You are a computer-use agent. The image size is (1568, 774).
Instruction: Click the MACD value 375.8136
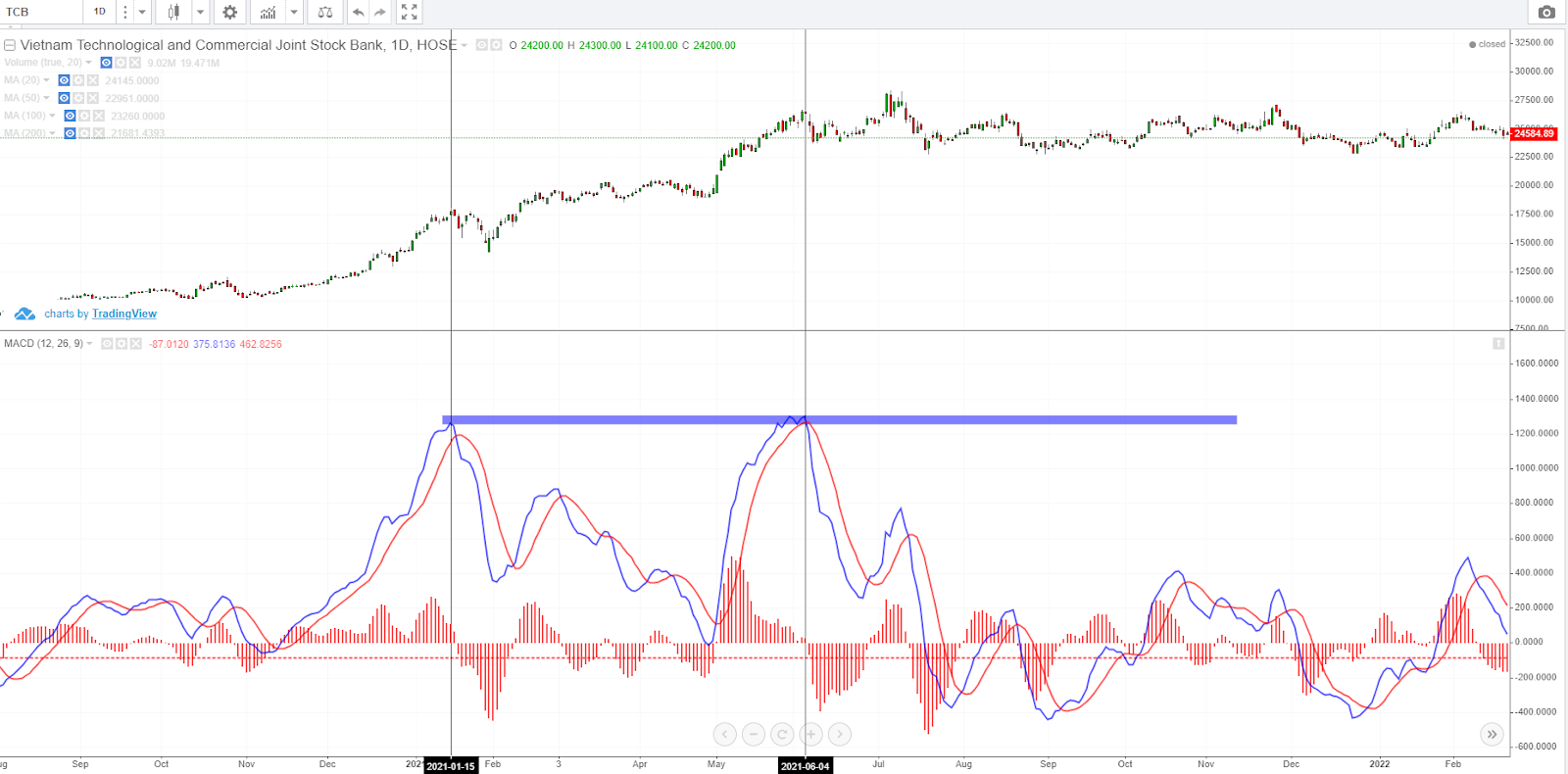pos(214,344)
